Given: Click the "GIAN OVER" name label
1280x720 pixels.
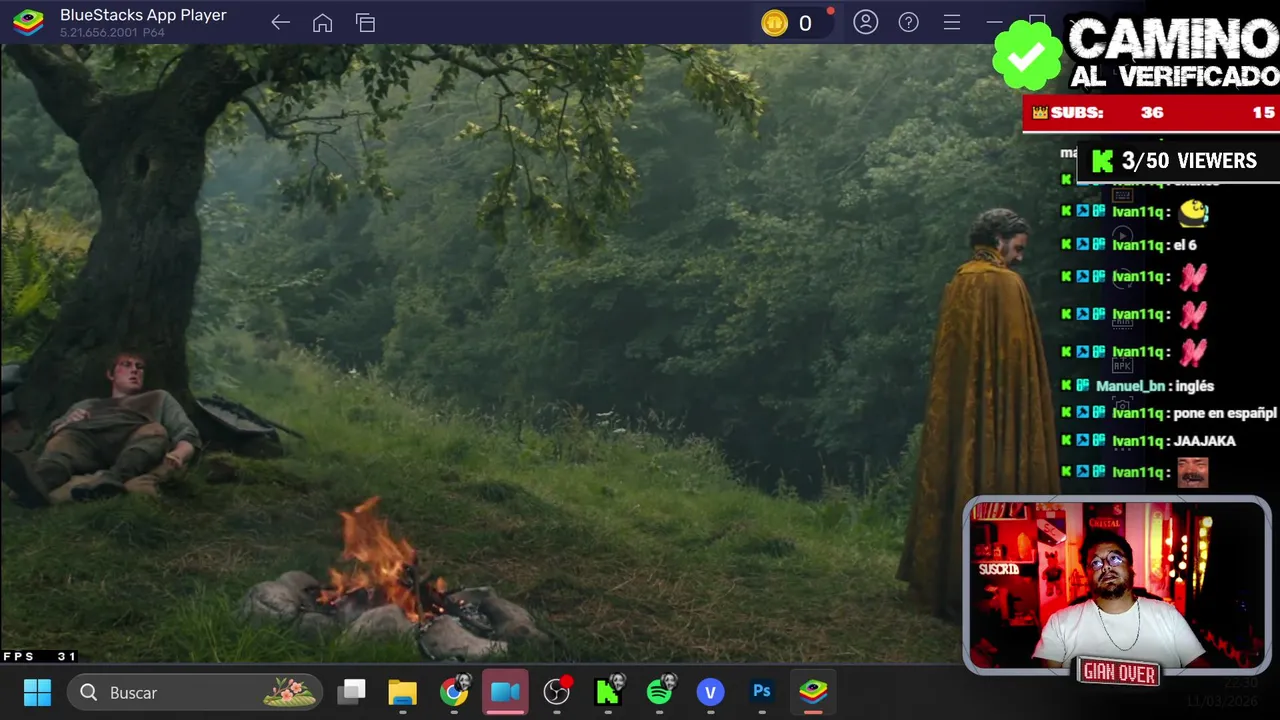Looking at the screenshot, I should click(x=1119, y=674).
